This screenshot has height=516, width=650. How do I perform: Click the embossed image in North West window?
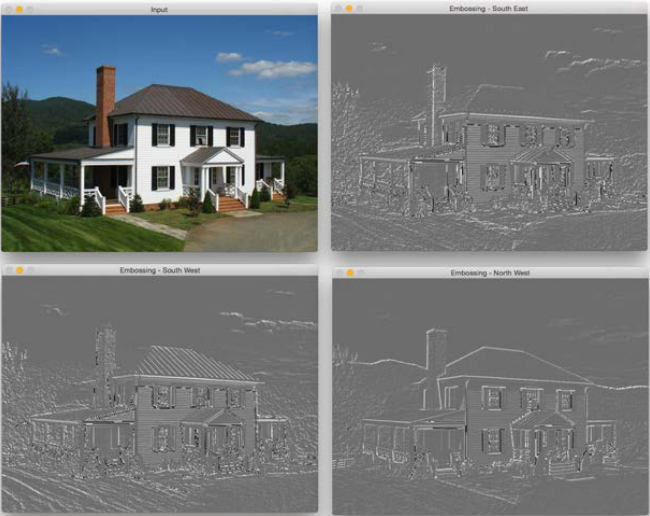[x=490, y=397]
